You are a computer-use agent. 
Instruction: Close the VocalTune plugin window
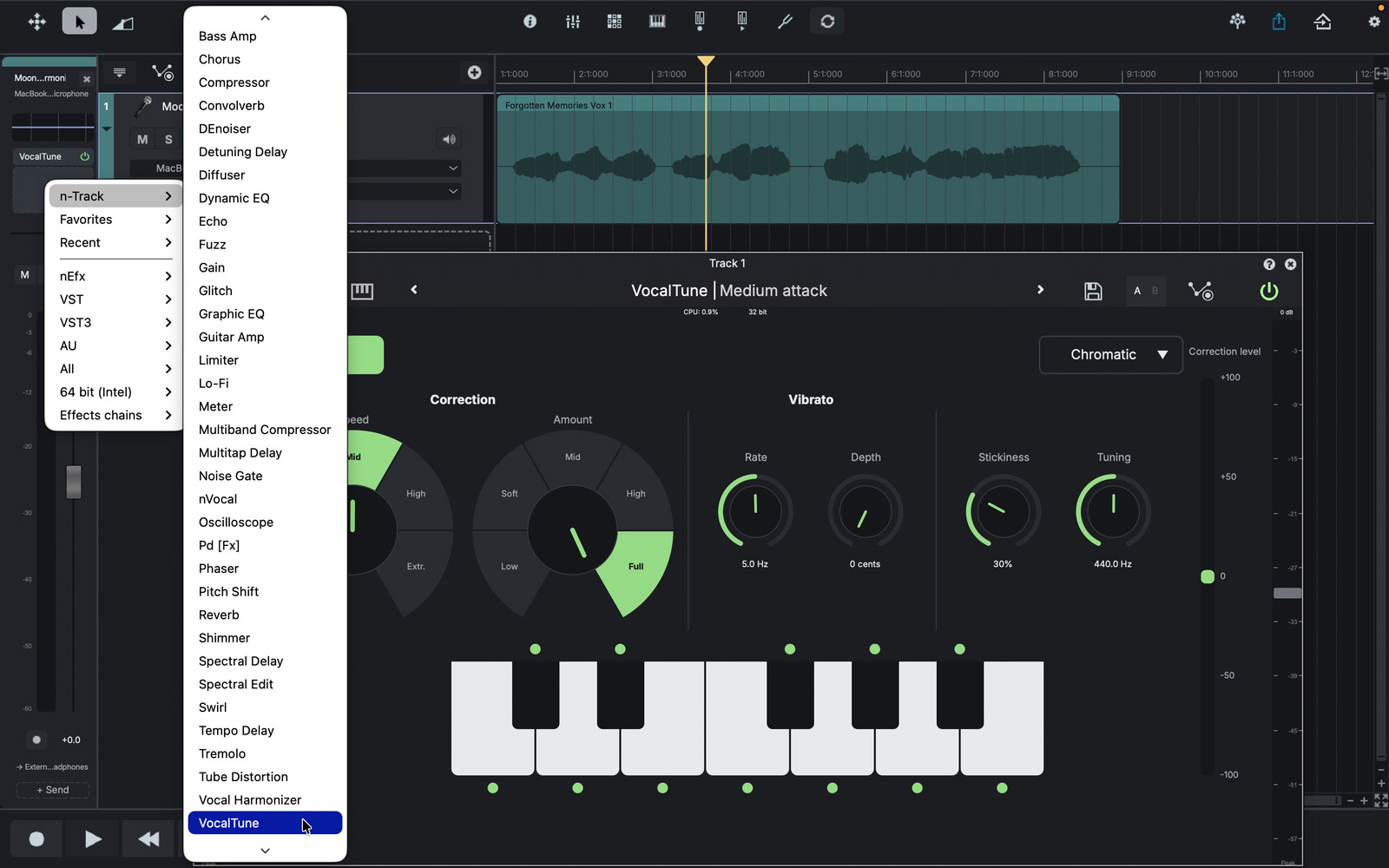1291,265
